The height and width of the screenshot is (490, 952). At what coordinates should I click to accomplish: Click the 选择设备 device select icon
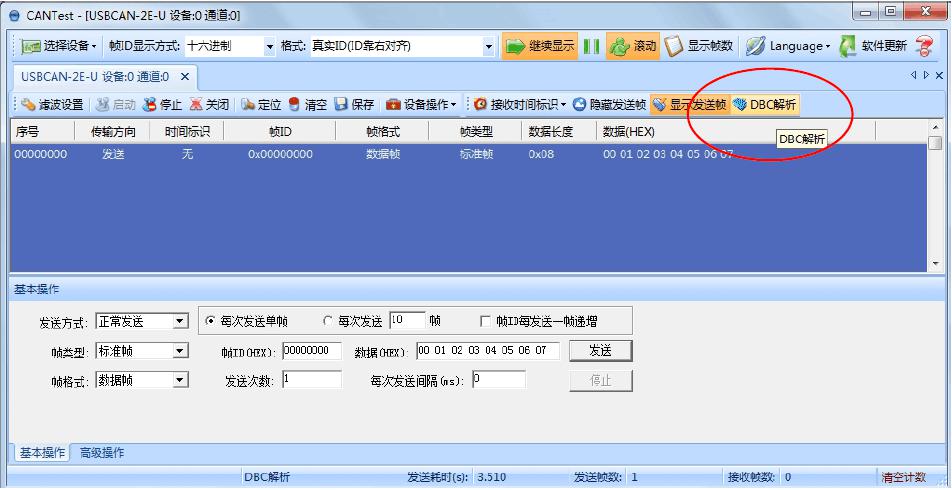(x=30, y=46)
